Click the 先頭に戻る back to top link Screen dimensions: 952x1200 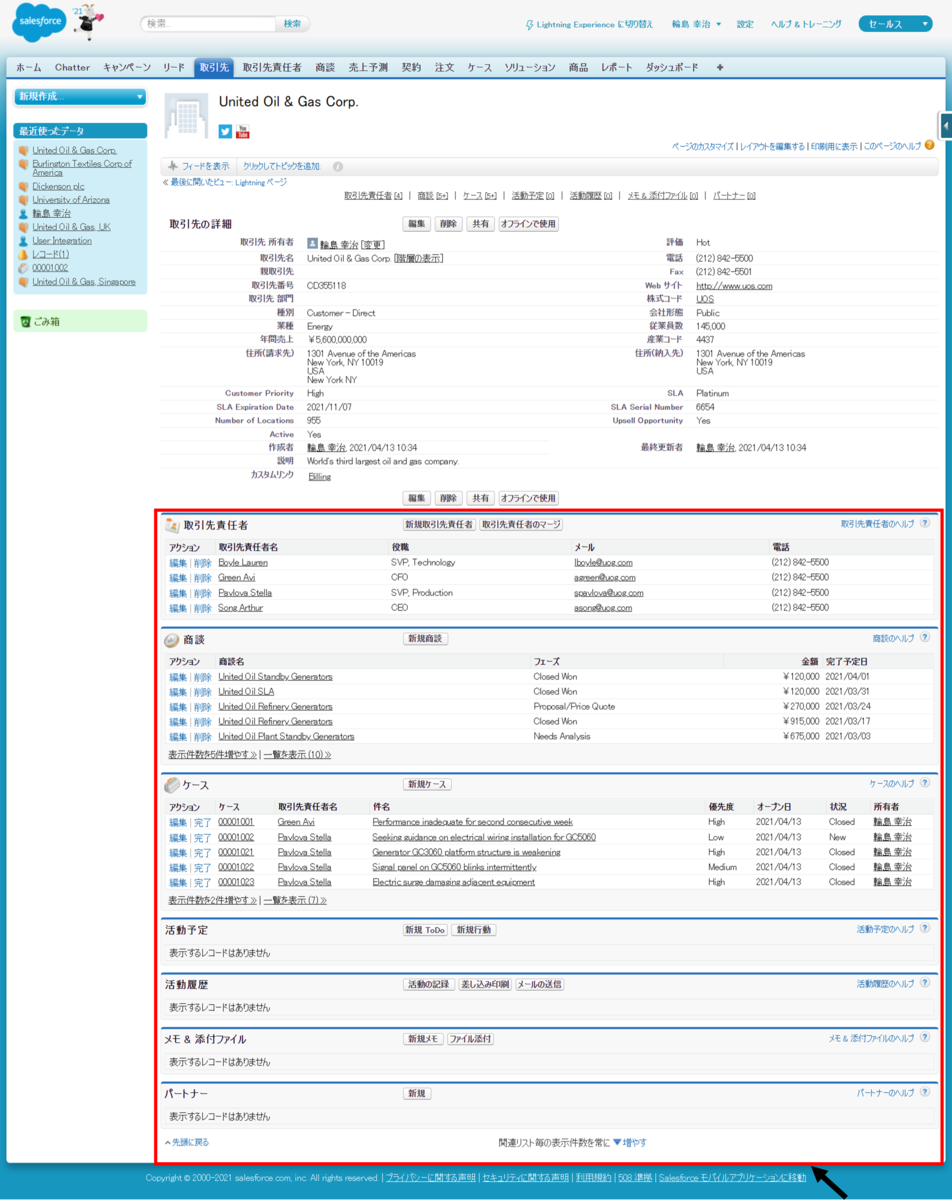point(187,1142)
